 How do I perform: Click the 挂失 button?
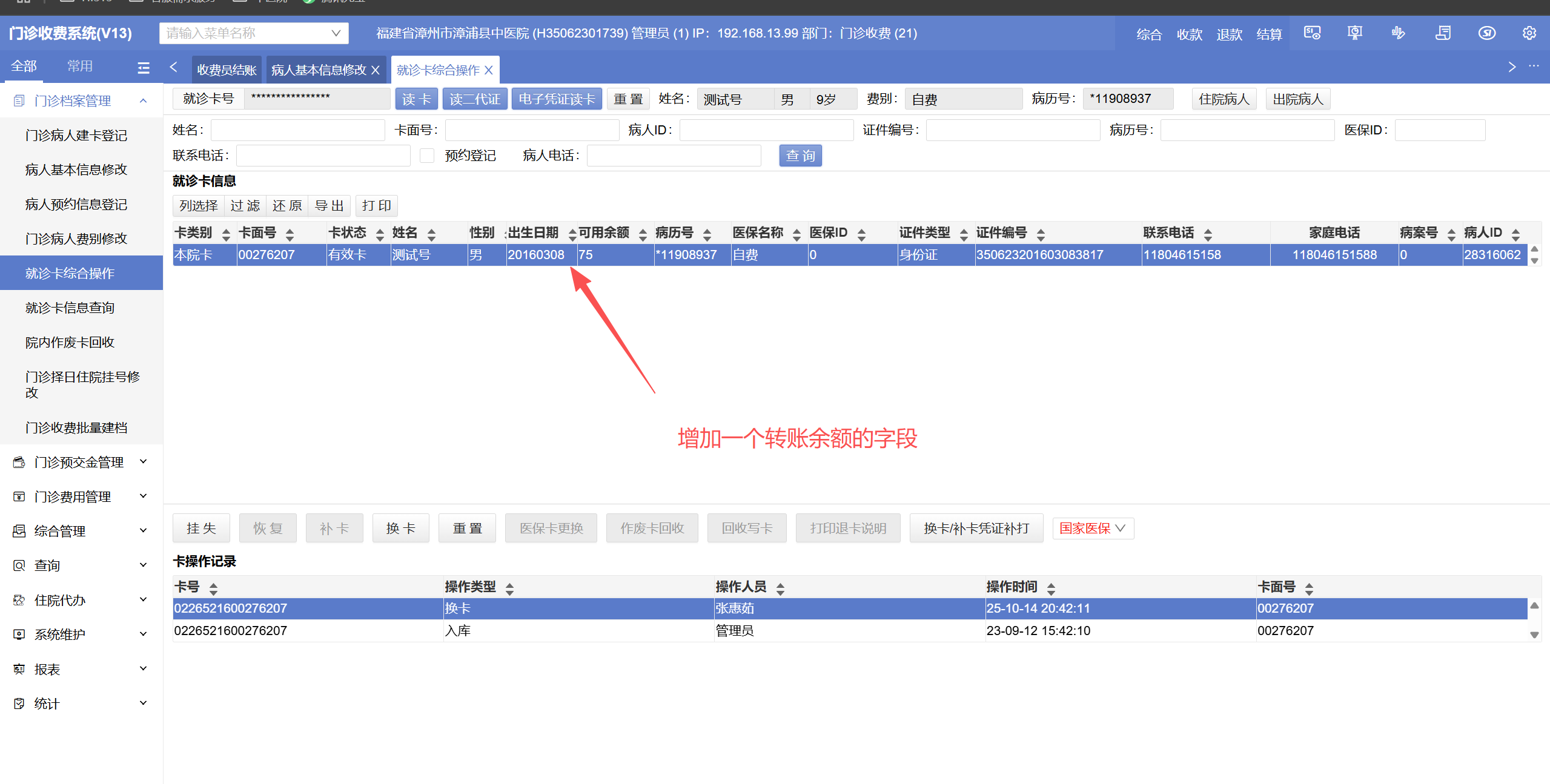(x=201, y=529)
